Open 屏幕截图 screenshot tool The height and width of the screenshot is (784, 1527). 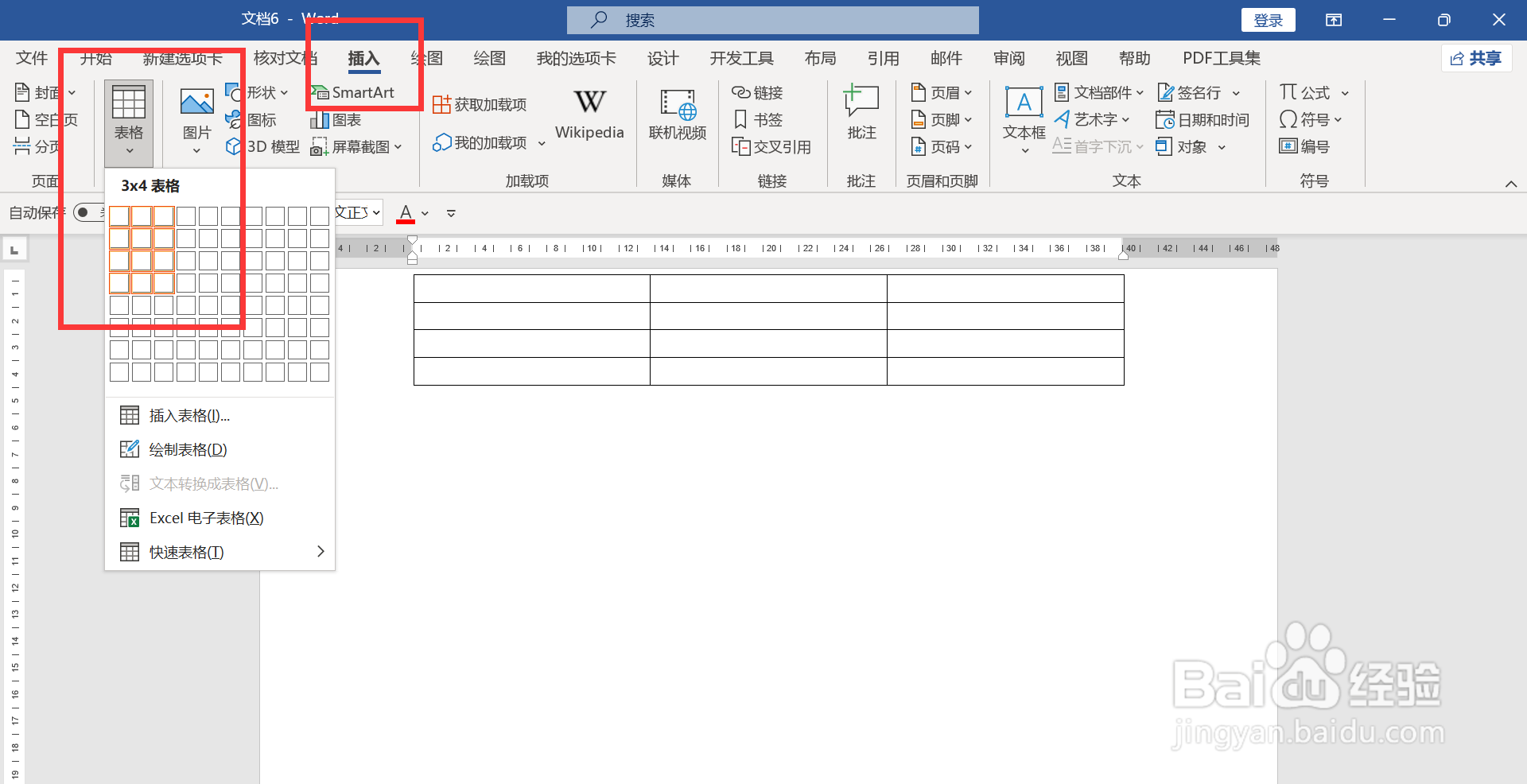coord(356,147)
